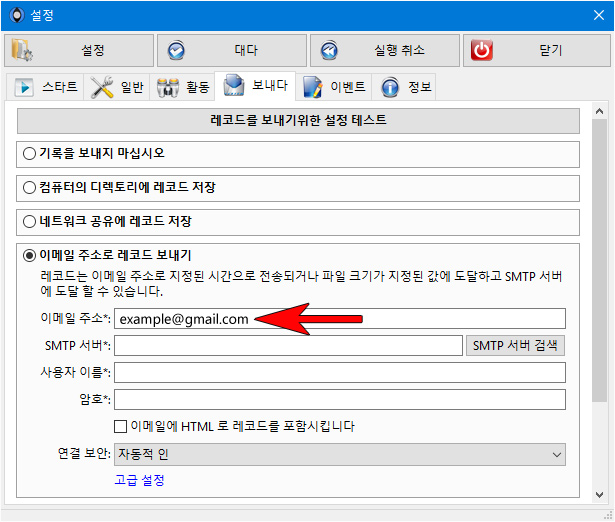Select 네트워크 공유에 레코드 저장 radio
Screen dimensions: 615x522
coord(29,222)
